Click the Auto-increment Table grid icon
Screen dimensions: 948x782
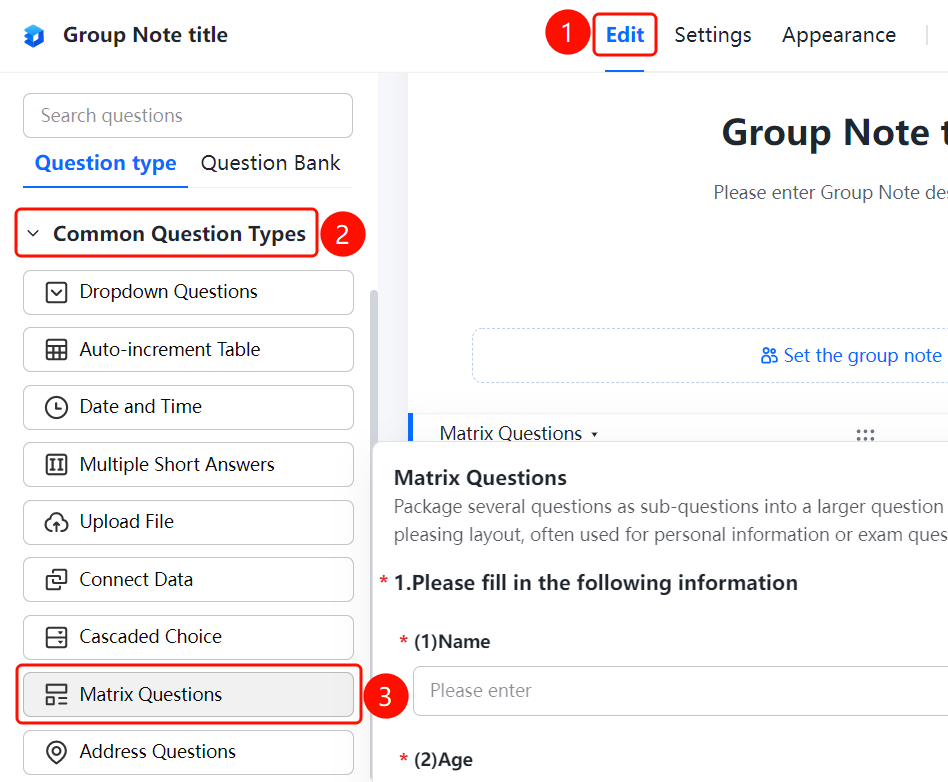[56, 350]
